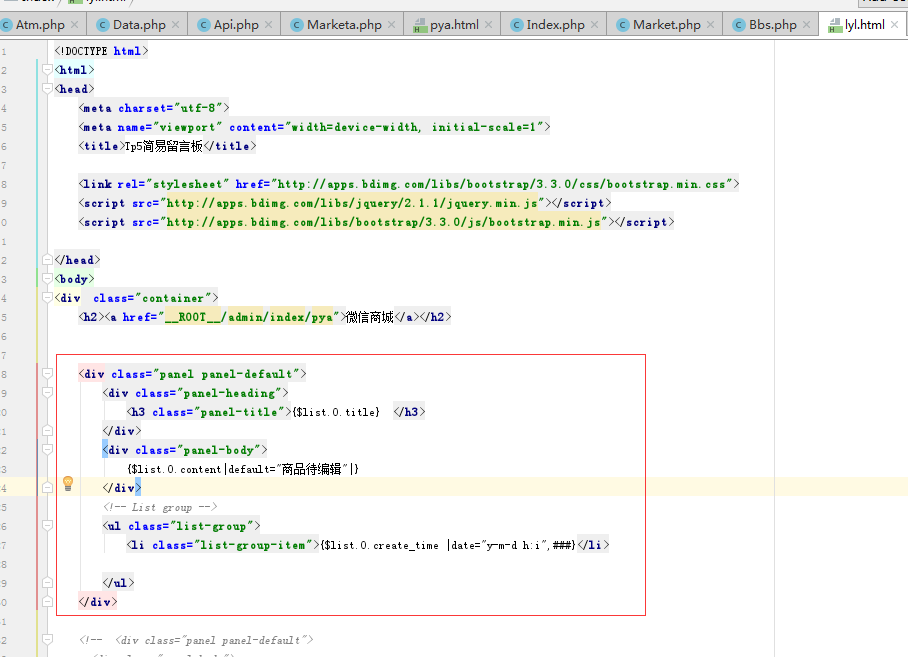Click the date="y-m-d h:i" filter text
908x657 pixels.
point(500,545)
